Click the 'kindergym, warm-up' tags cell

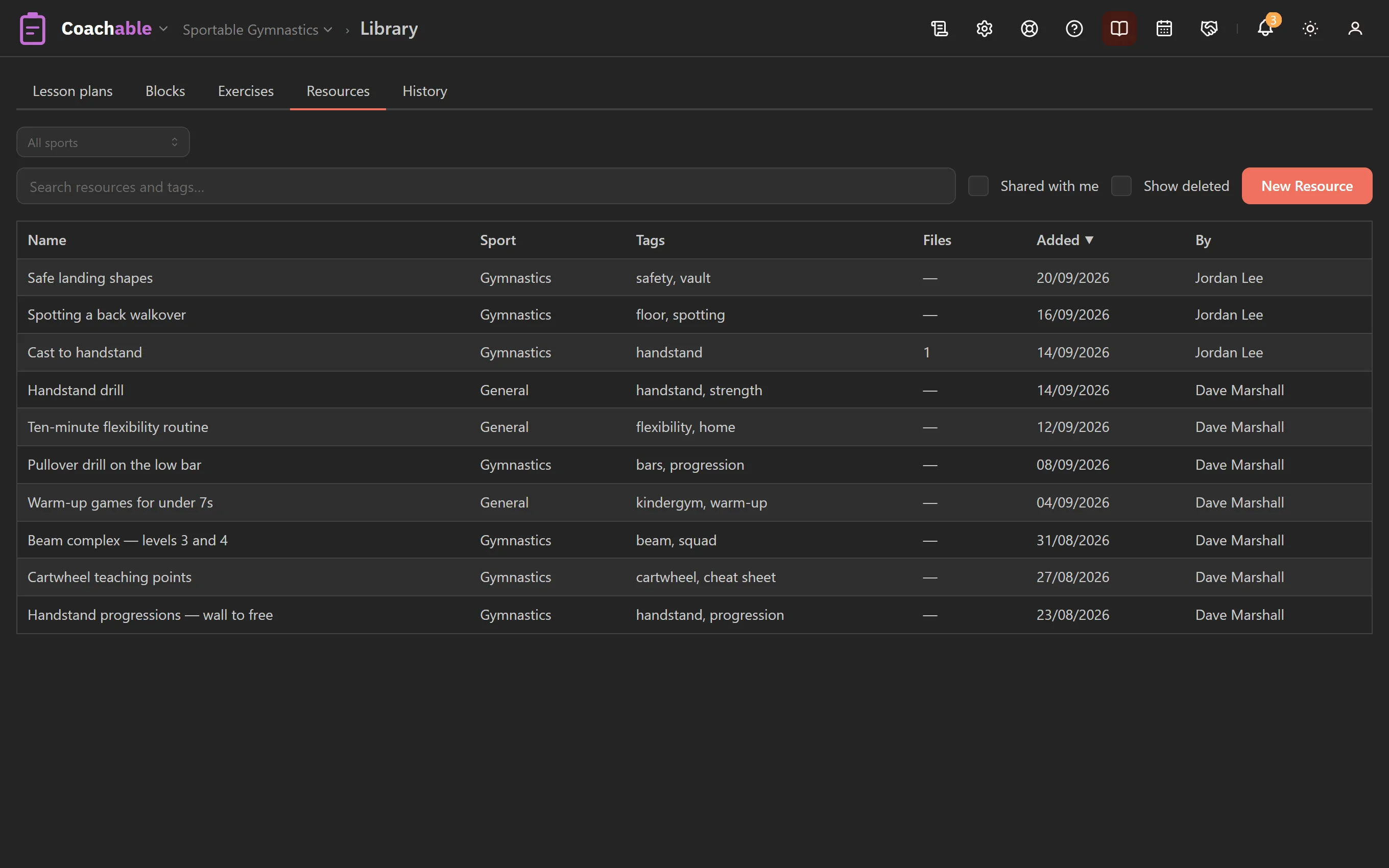click(x=701, y=502)
